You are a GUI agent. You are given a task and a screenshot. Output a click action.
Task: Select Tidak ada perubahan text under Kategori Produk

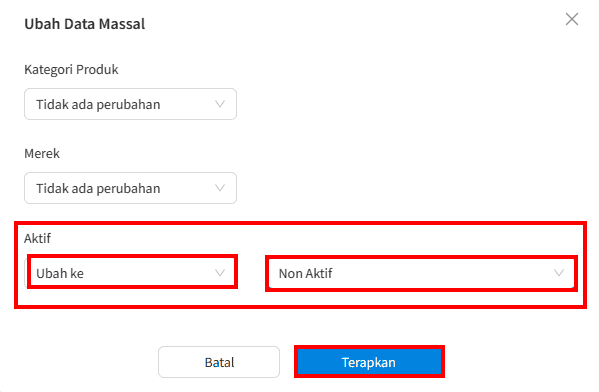[x=98, y=104]
